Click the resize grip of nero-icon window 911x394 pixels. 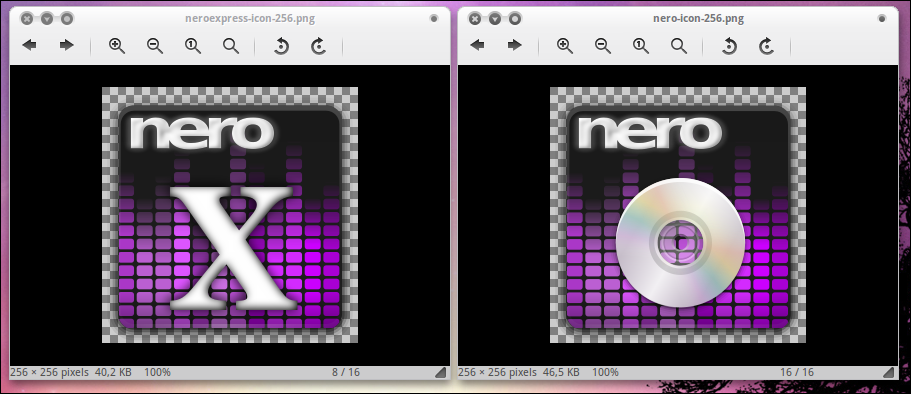point(889,372)
